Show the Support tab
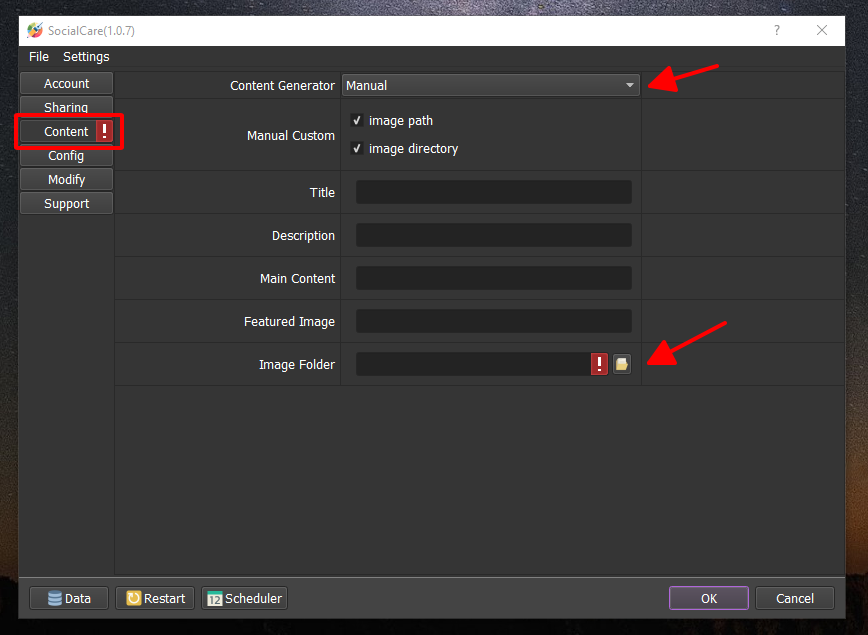The width and height of the screenshot is (868, 635). coord(66,204)
